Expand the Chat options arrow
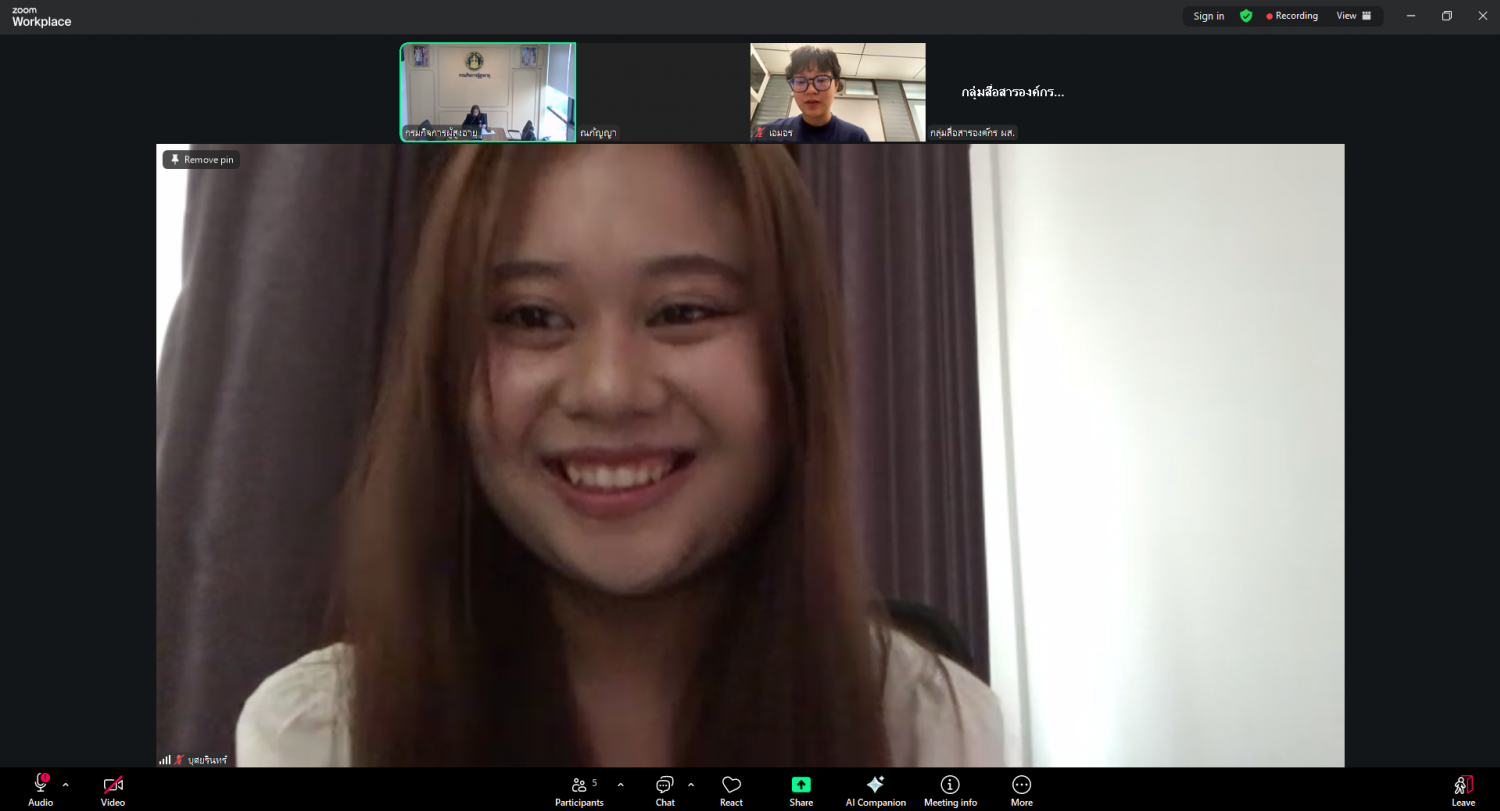 [691, 785]
